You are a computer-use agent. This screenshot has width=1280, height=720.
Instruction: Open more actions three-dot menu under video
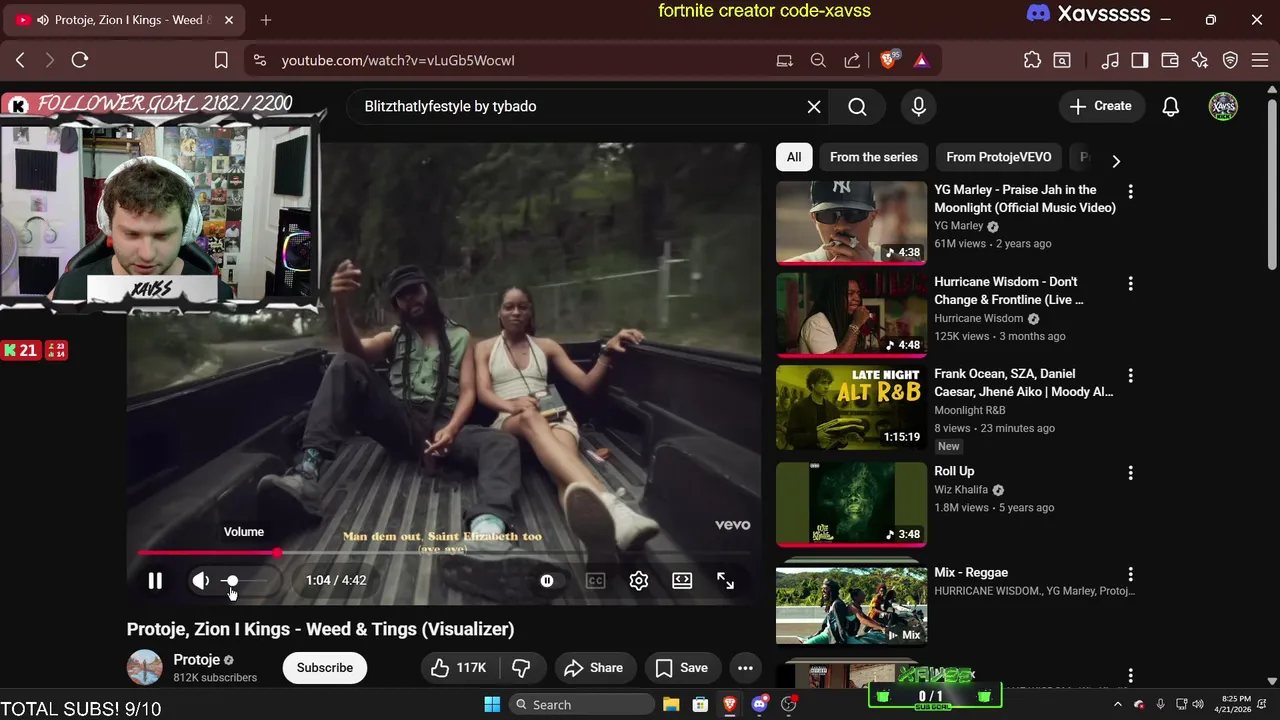tap(745, 668)
